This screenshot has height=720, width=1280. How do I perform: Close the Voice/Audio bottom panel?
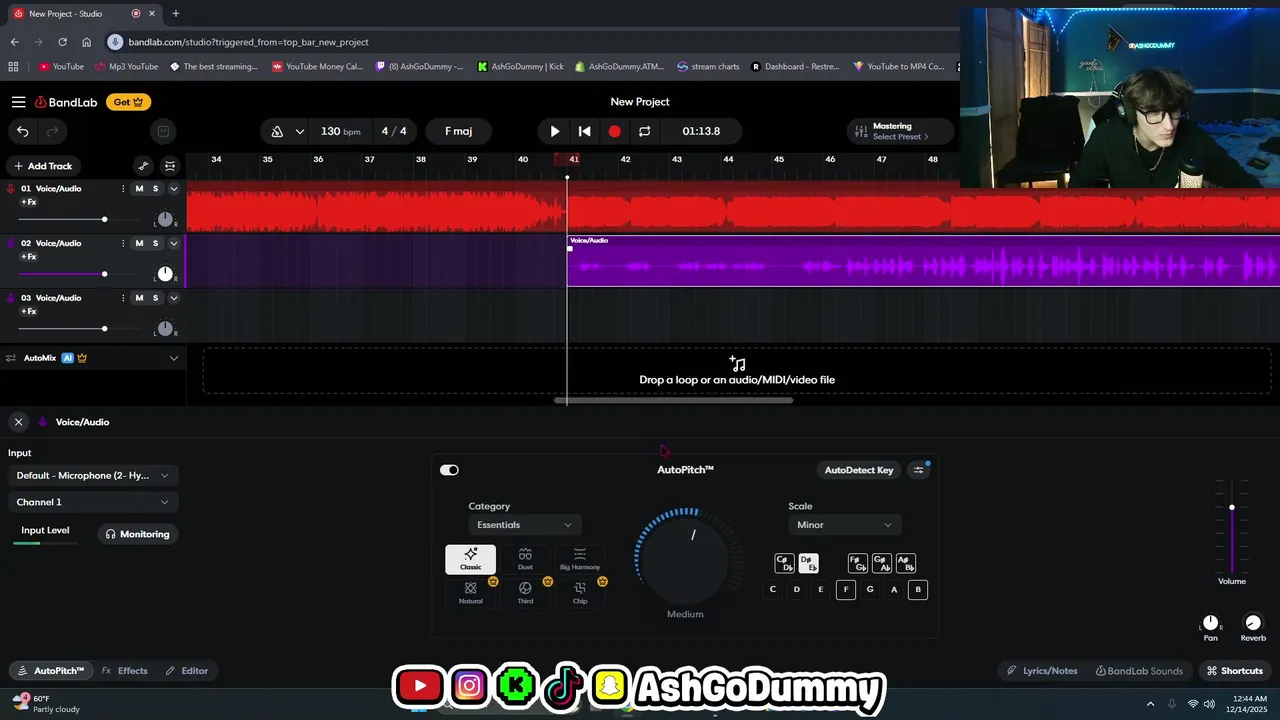click(x=18, y=422)
